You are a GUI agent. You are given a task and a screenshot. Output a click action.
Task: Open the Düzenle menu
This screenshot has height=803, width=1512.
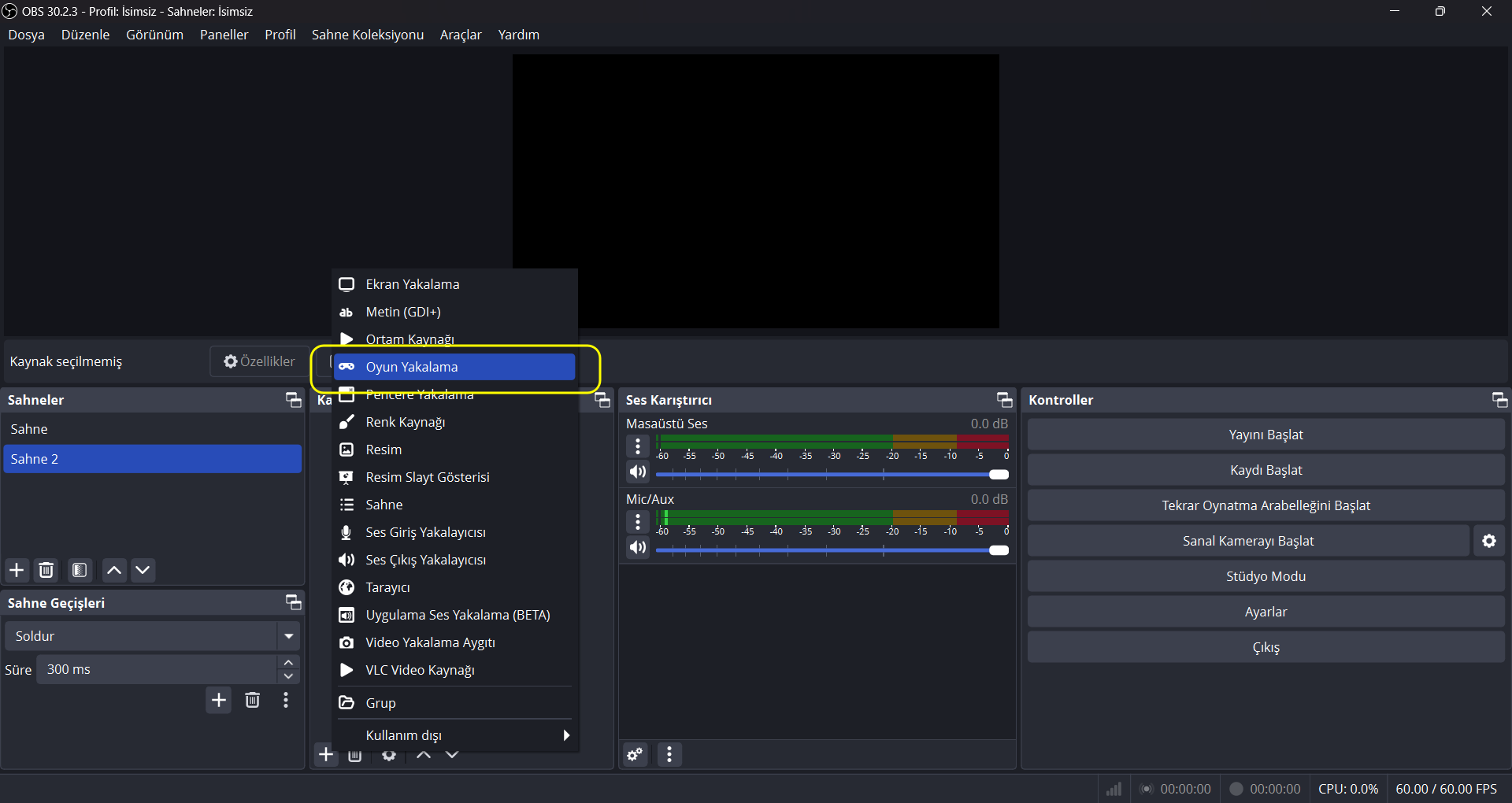pyautogui.click(x=86, y=35)
